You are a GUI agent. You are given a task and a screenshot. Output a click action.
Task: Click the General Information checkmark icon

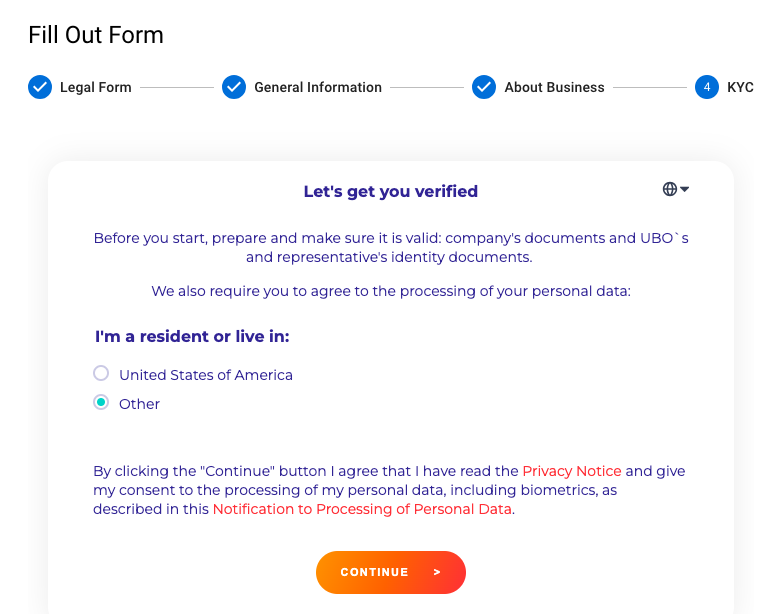coord(234,87)
